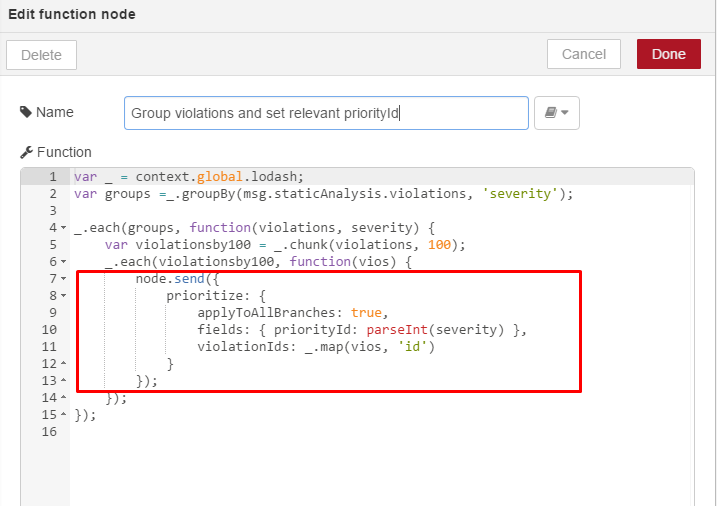The image size is (717, 506).
Task: Click the Delete button
Action: click(41, 55)
